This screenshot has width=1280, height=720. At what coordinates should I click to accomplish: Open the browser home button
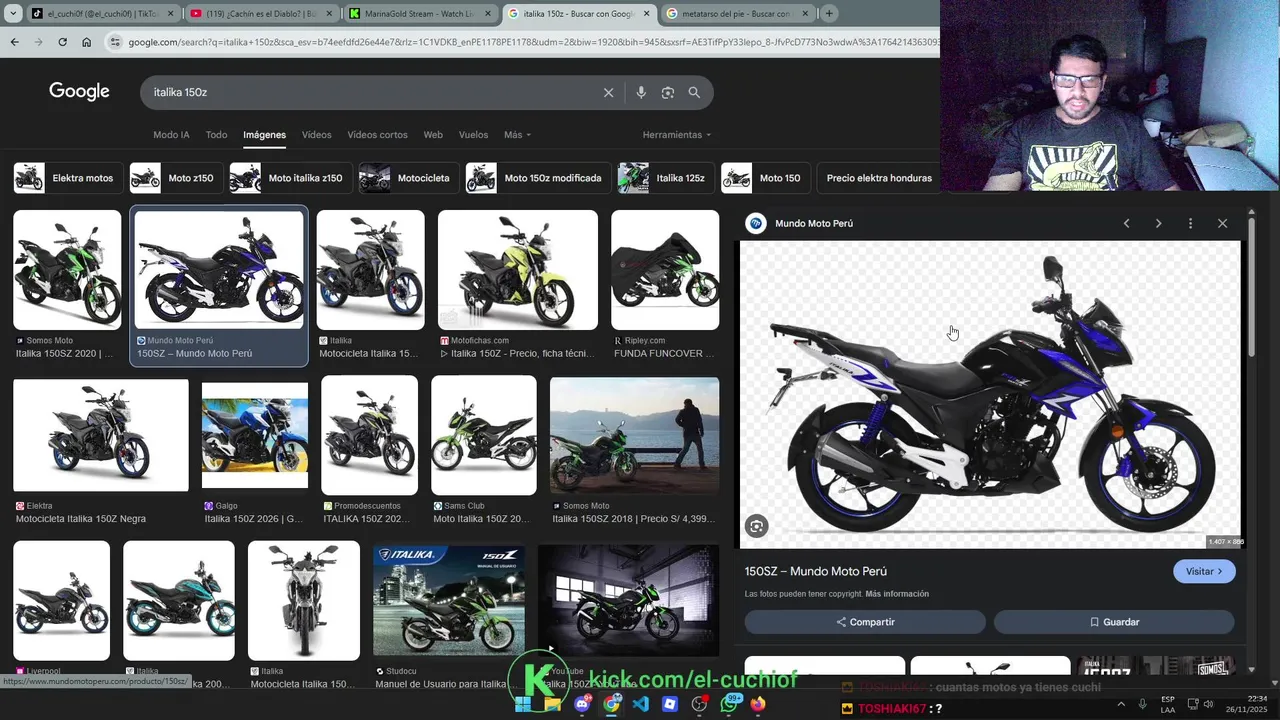(x=86, y=42)
